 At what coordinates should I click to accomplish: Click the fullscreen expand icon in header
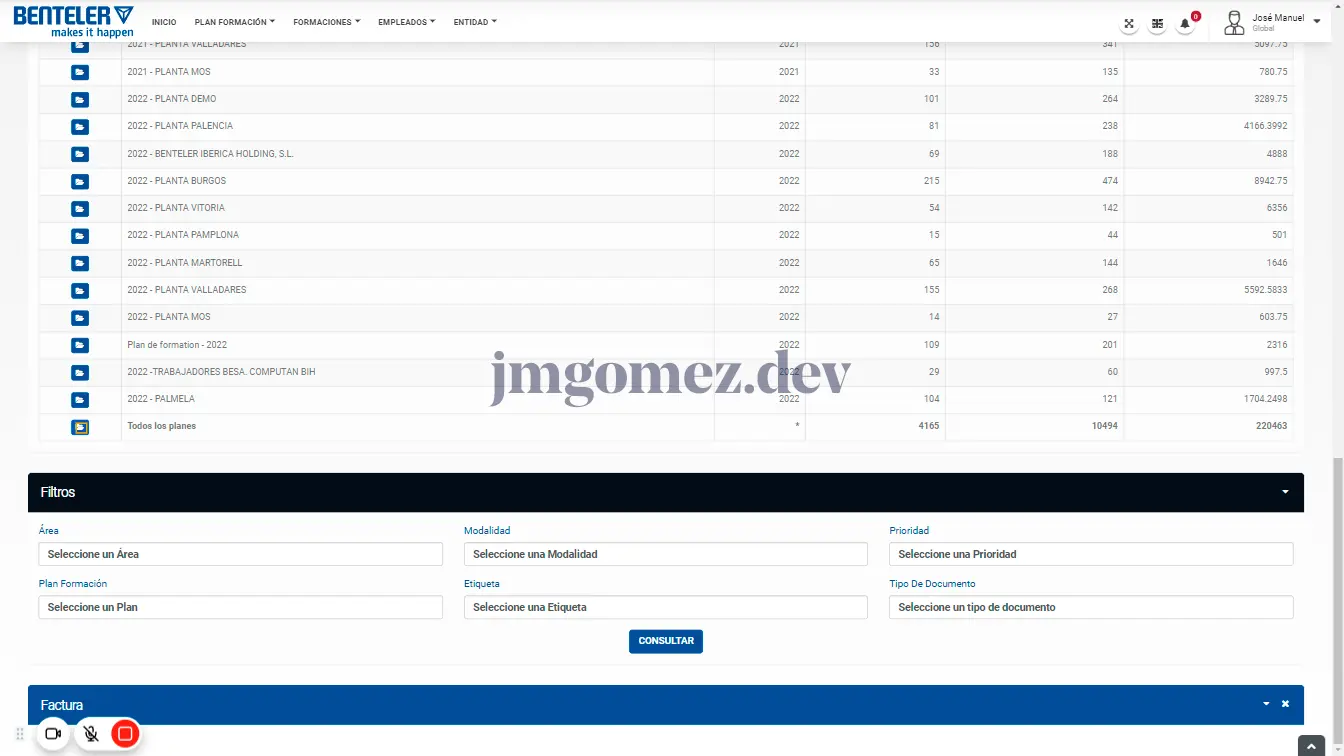[1129, 23]
